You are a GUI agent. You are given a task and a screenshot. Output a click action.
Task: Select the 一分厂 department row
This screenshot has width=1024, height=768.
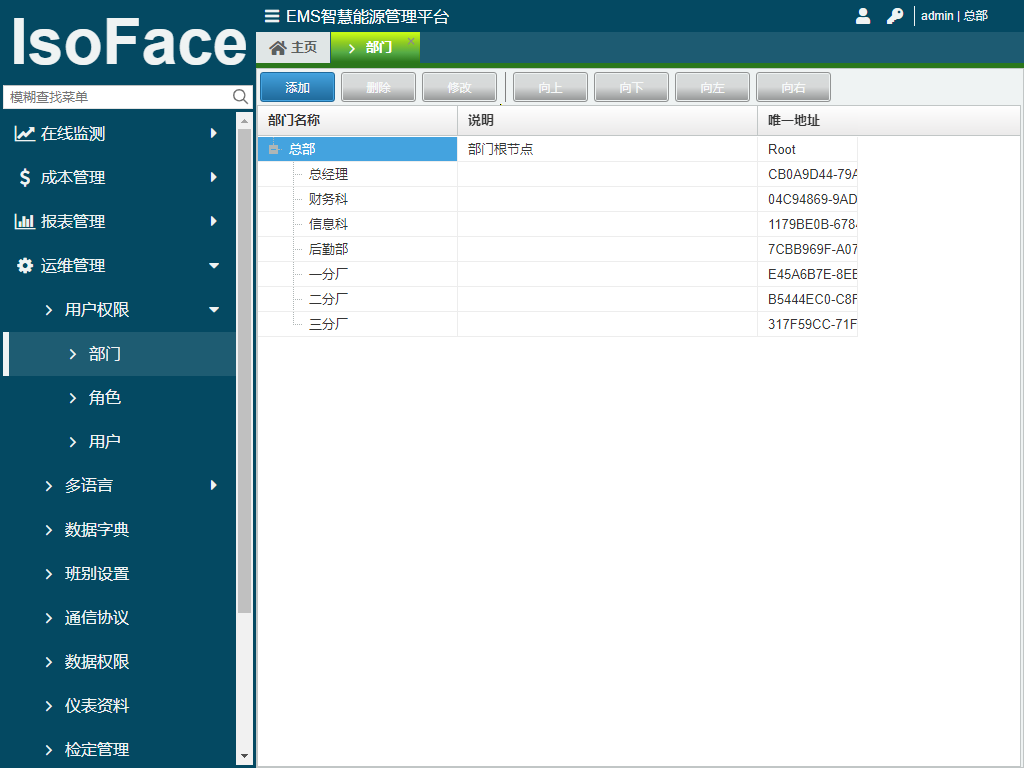tap(557, 274)
